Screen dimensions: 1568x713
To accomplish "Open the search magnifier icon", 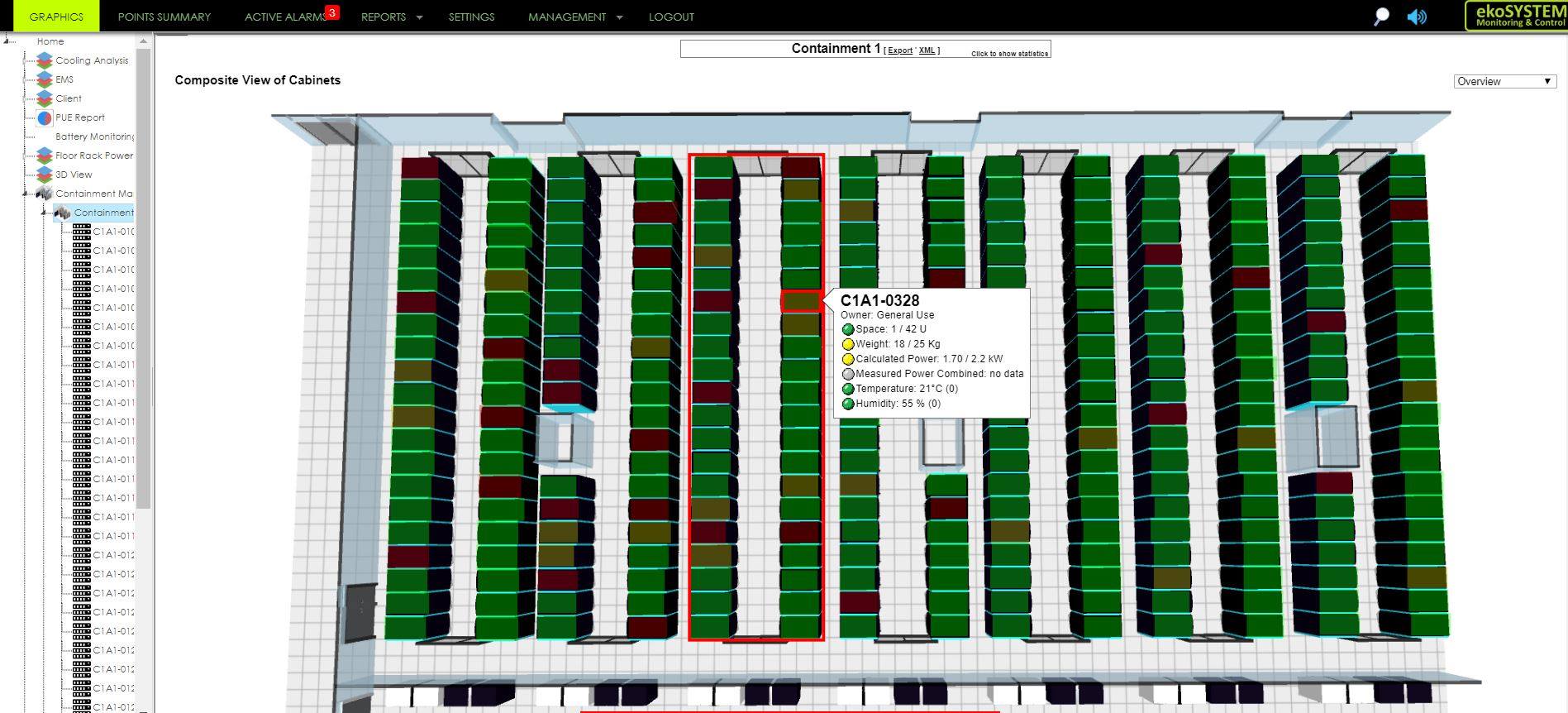I will [1380, 17].
